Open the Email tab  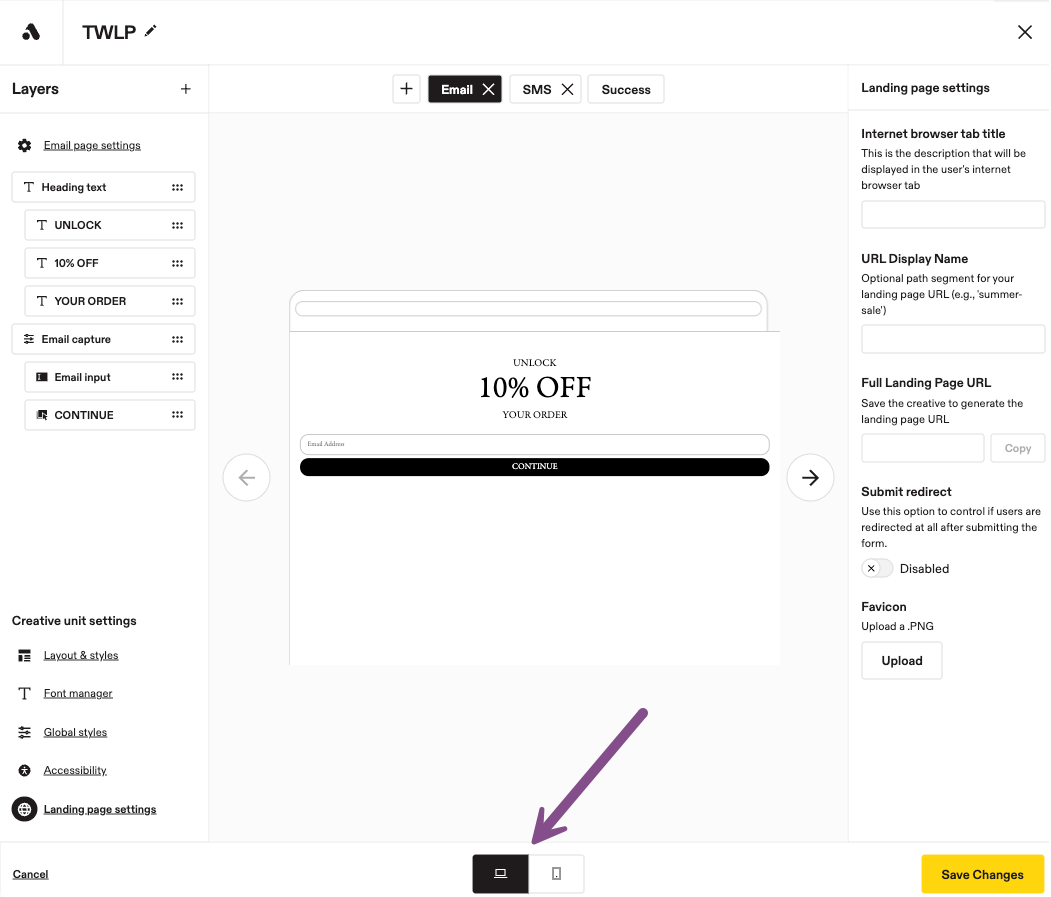click(x=457, y=89)
